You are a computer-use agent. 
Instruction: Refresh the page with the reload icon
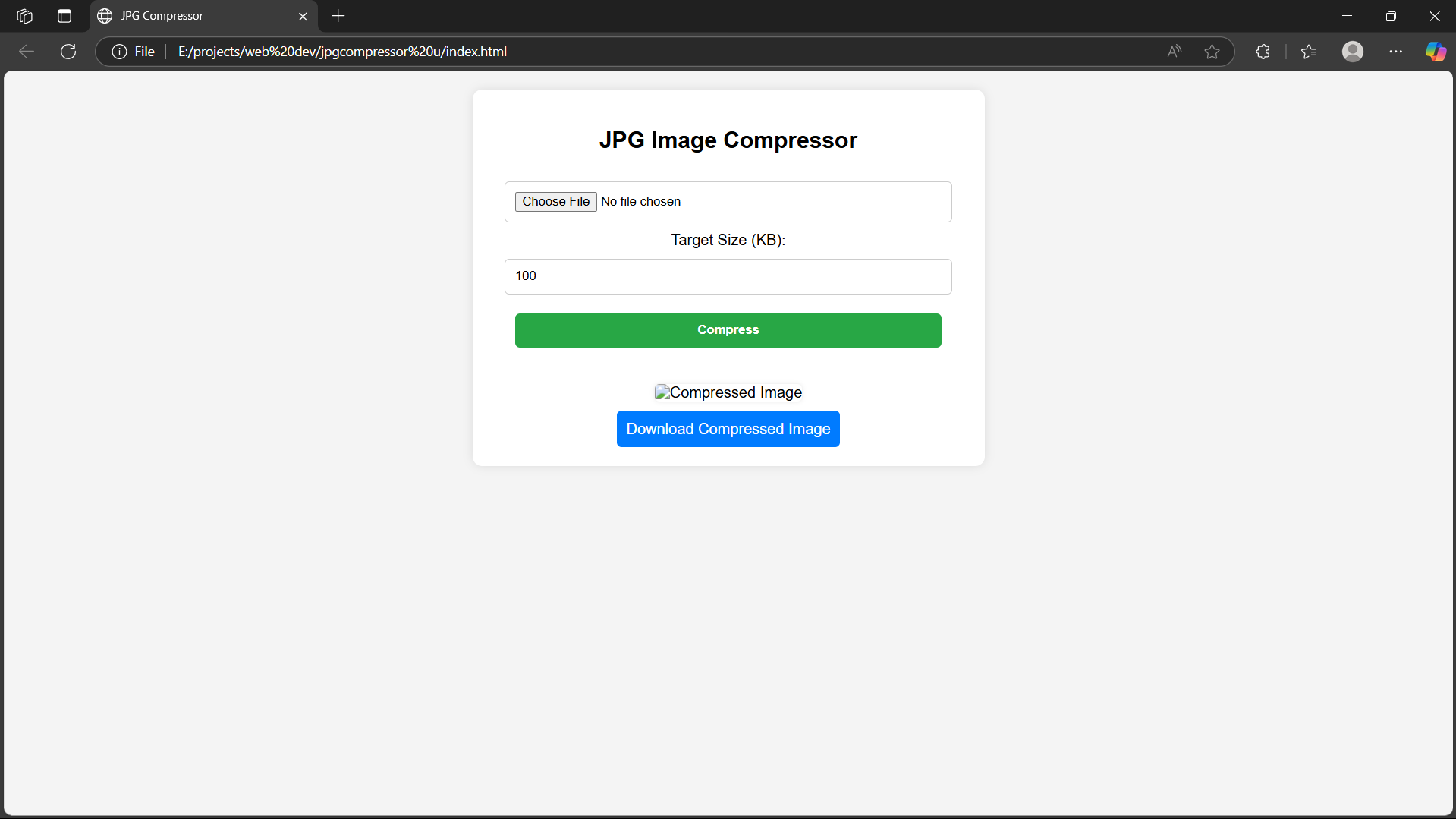[68, 52]
